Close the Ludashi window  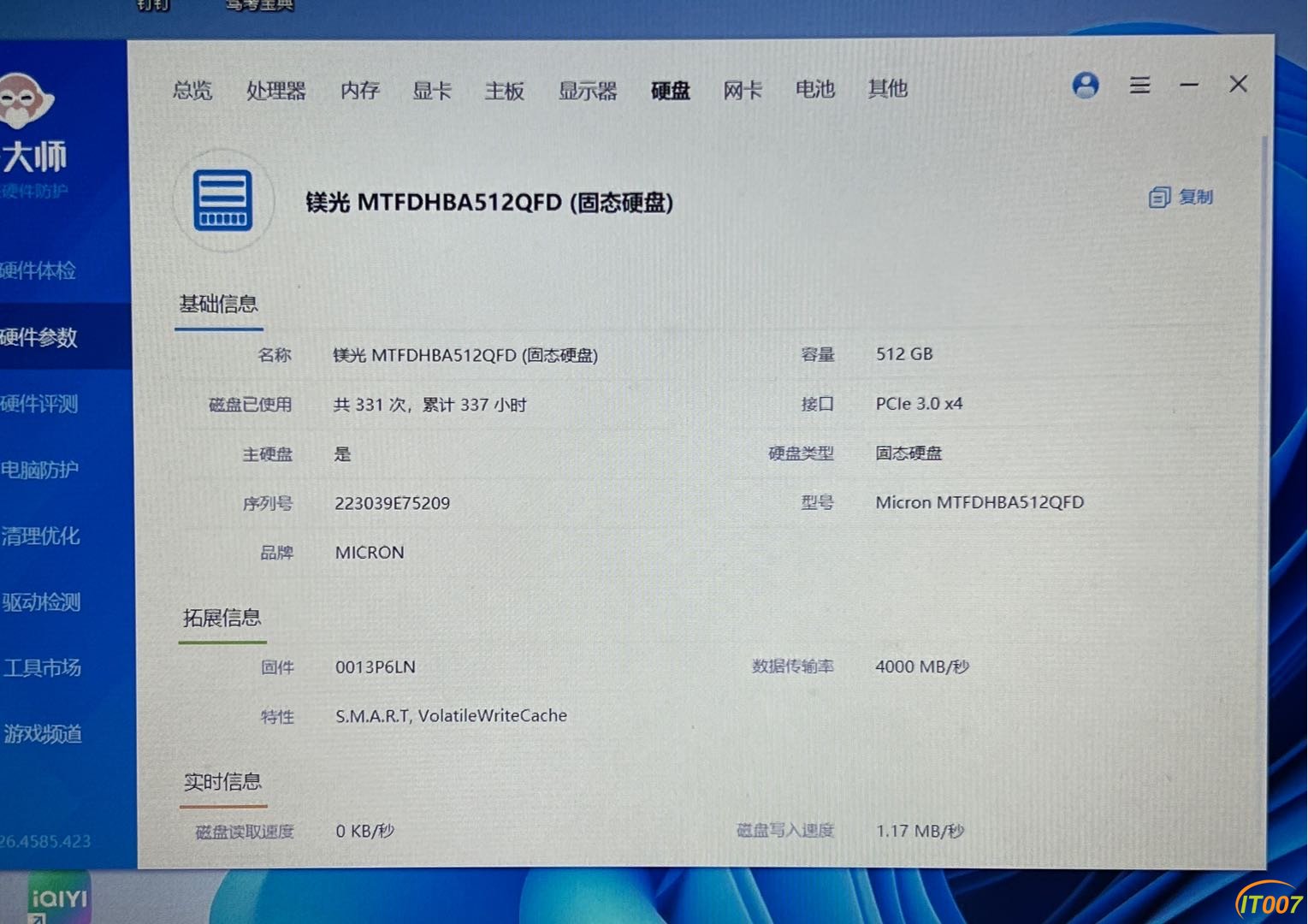pos(1238,84)
